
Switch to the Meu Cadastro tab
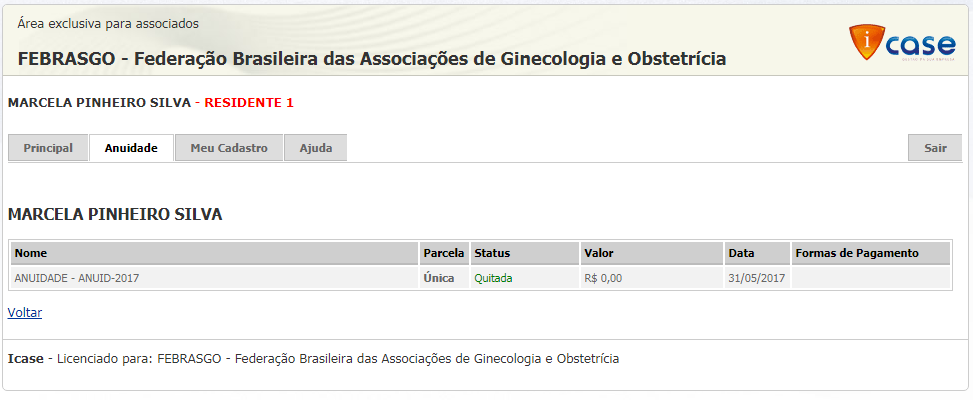[229, 148]
